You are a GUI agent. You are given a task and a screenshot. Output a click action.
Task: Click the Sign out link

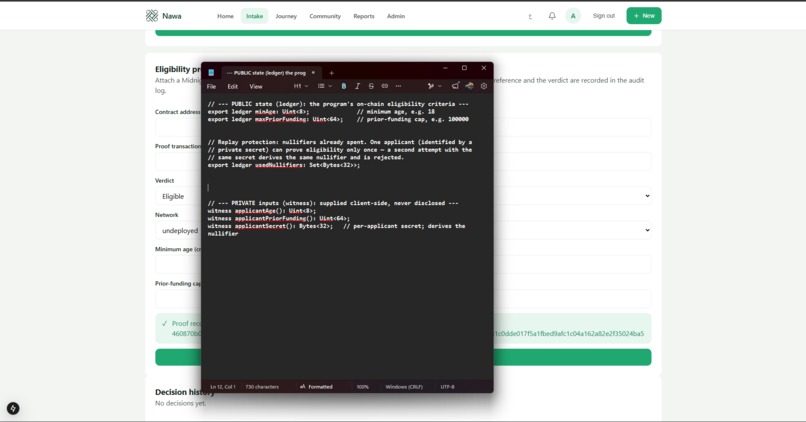click(x=603, y=16)
